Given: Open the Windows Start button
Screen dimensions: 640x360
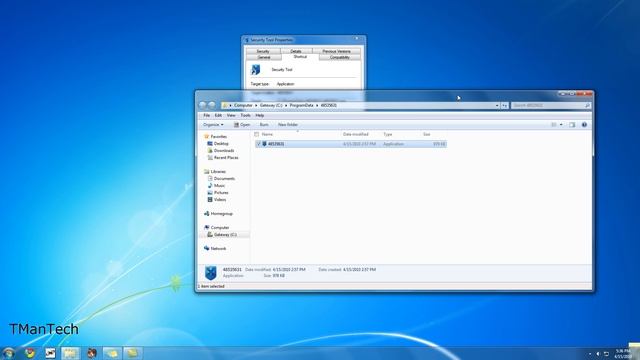Looking at the screenshot, I should [x=8, y=353].
